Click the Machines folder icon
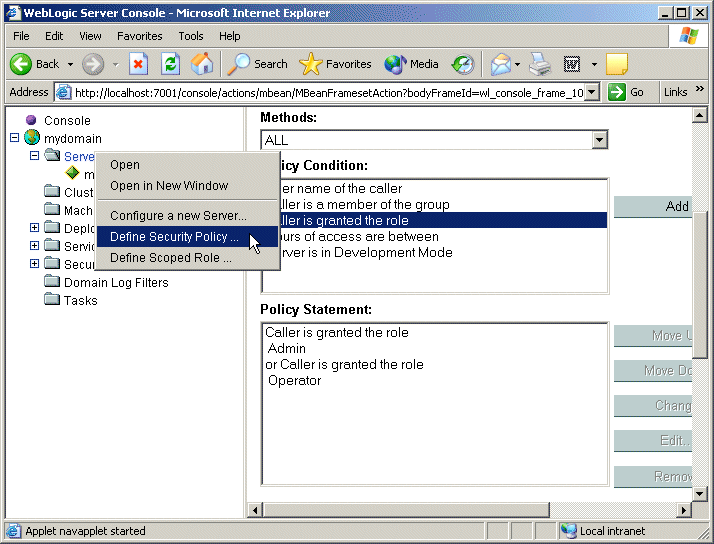Viewport: 714px width, 544px height. tap(52, 209)
